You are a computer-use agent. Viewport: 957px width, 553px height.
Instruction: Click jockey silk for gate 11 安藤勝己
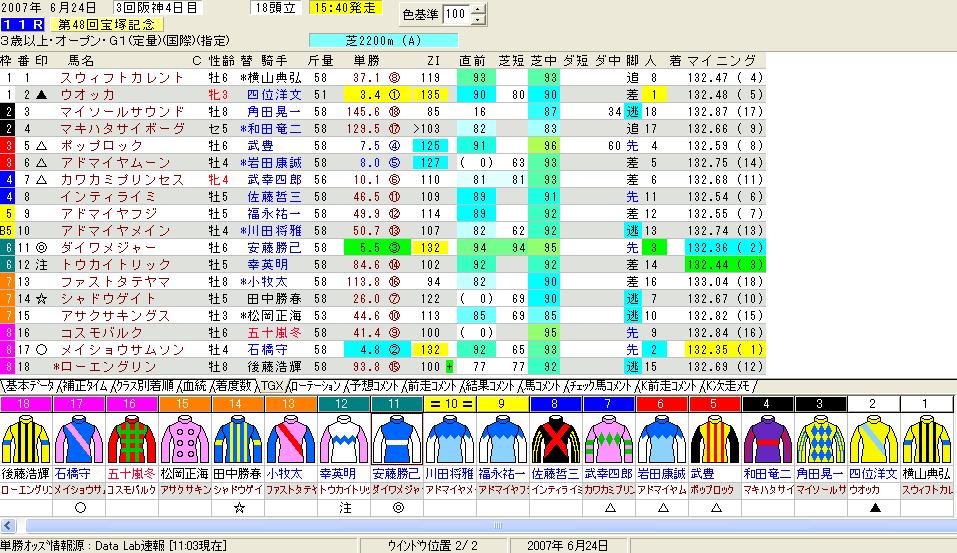pyautogui.click(x=397, y=439)
